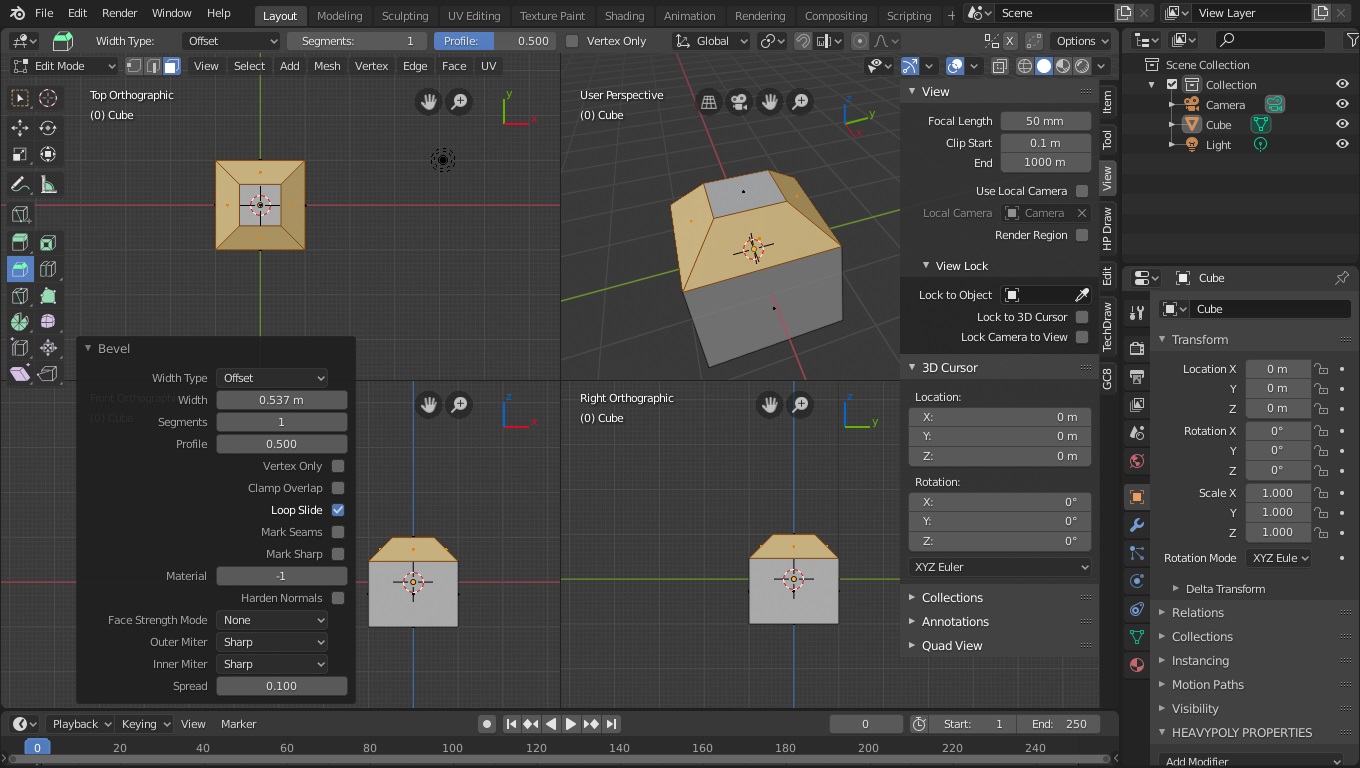This screenshot has width=1360, height=768.
Task: Open the Outer Miter dropdown
Action: tap(273, 642)
